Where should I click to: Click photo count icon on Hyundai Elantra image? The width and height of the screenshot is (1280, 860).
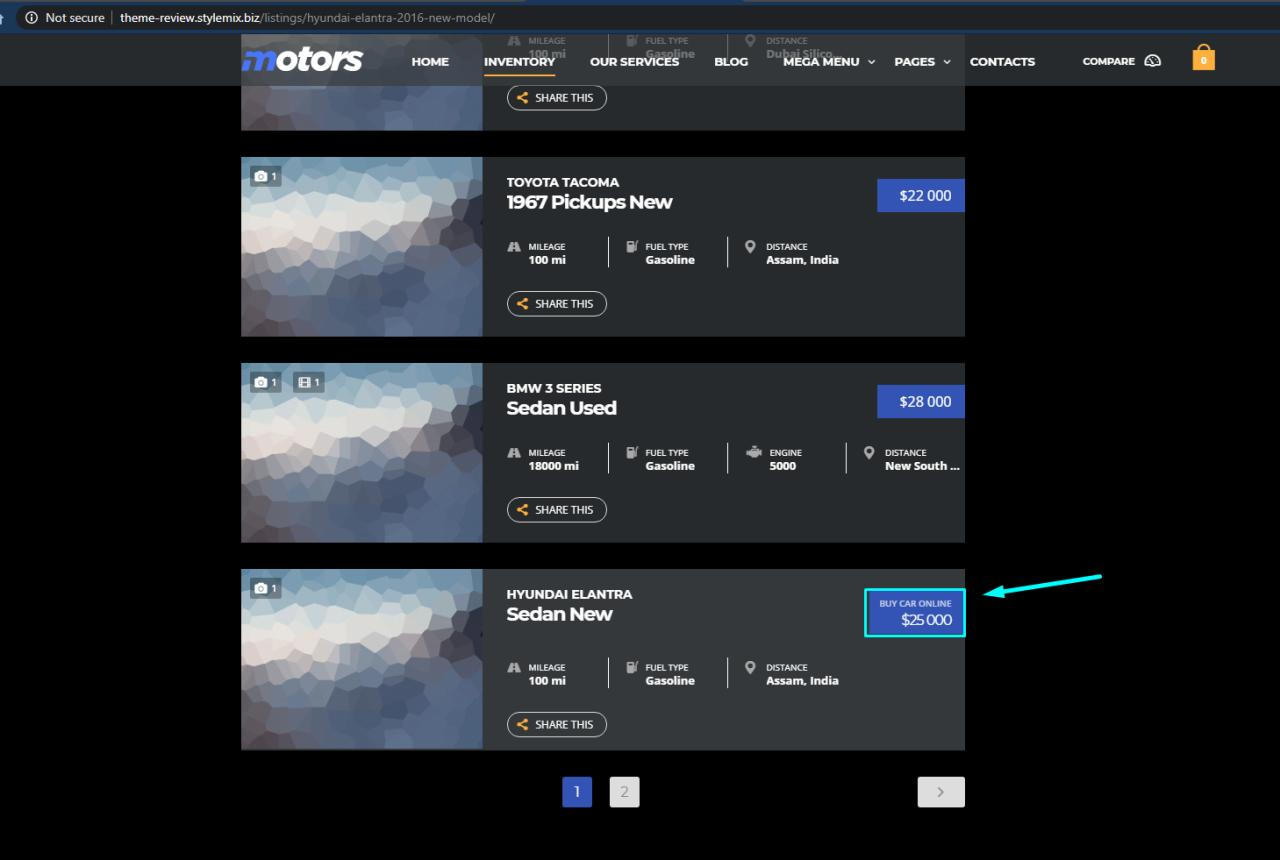click(265, 588)
